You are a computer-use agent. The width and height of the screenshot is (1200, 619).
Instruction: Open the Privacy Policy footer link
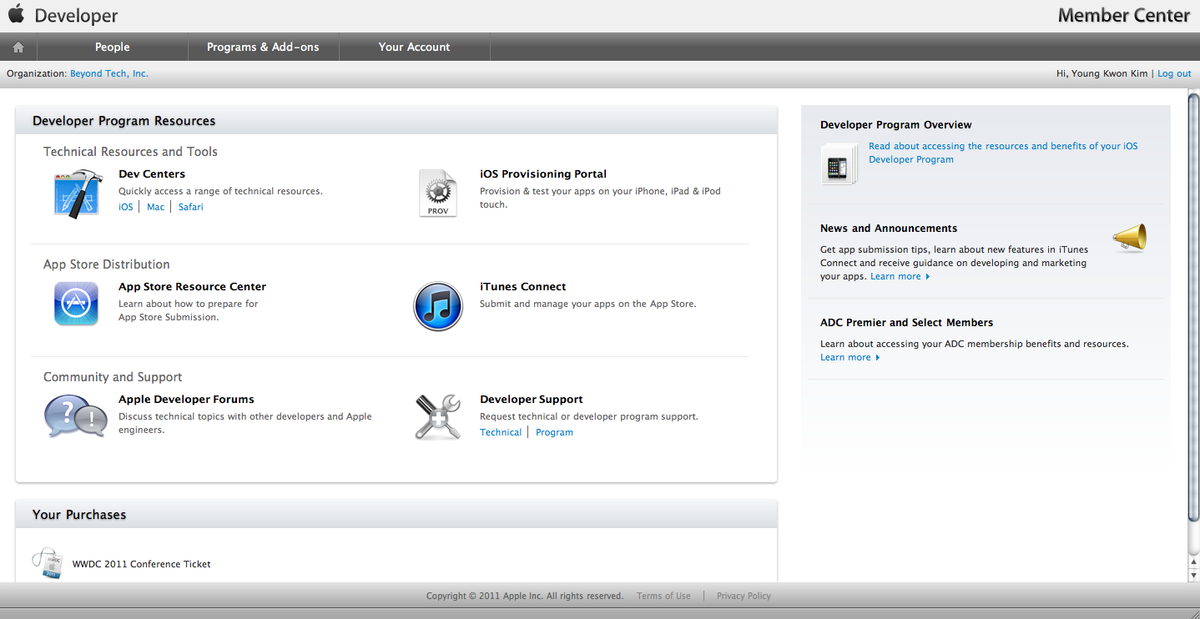(x=744, y=596)
